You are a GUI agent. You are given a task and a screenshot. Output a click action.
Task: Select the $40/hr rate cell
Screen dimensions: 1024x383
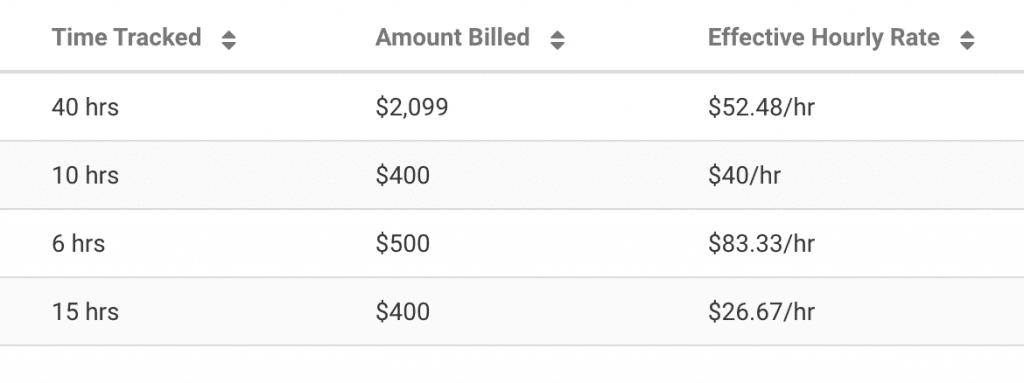[x=744, y=175]
